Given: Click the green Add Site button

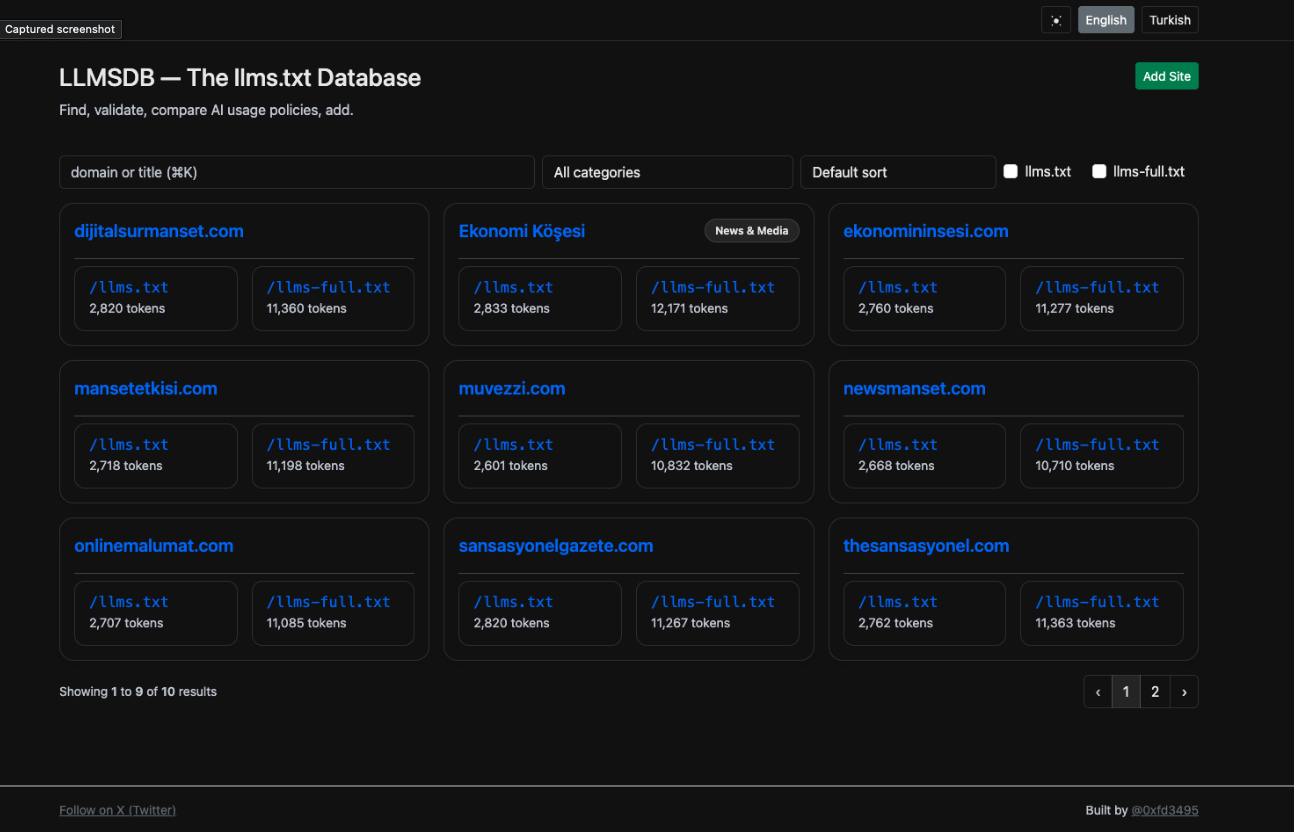Looking at the screenshot, I should (x=1166, y=76).
